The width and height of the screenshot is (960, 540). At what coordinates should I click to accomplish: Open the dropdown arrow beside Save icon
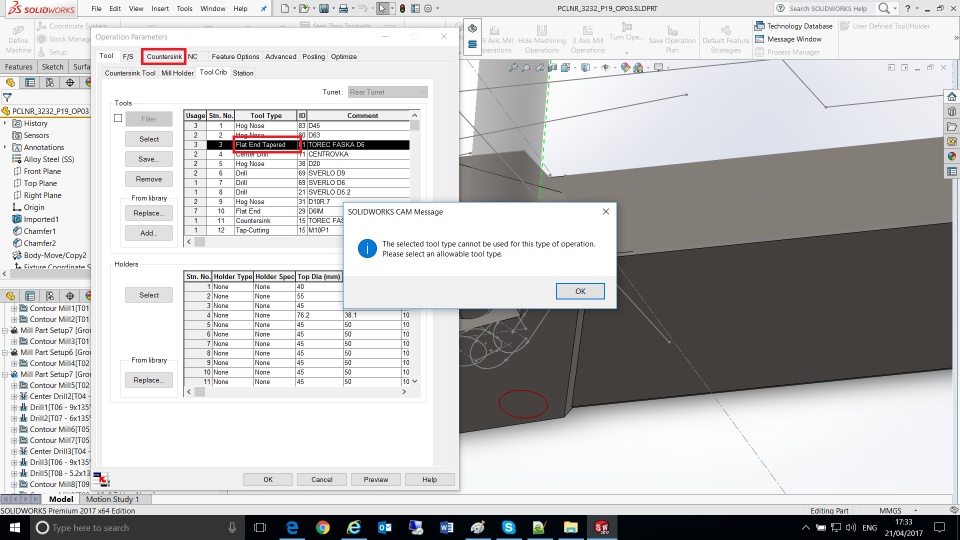click(x=333, y=9)
